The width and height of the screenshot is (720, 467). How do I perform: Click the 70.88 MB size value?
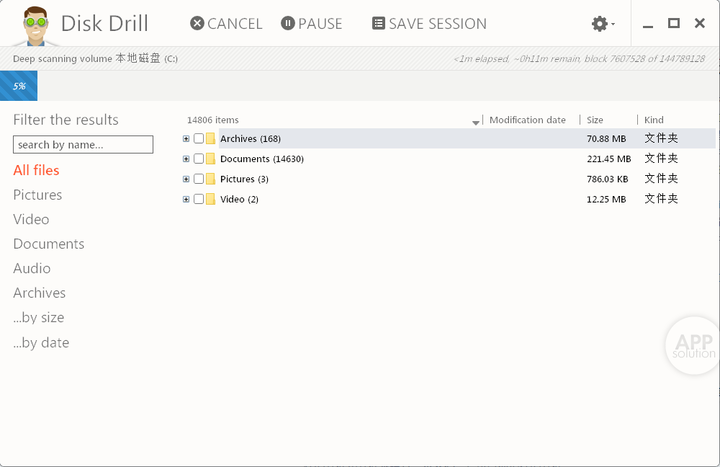(x=606, y=139)
